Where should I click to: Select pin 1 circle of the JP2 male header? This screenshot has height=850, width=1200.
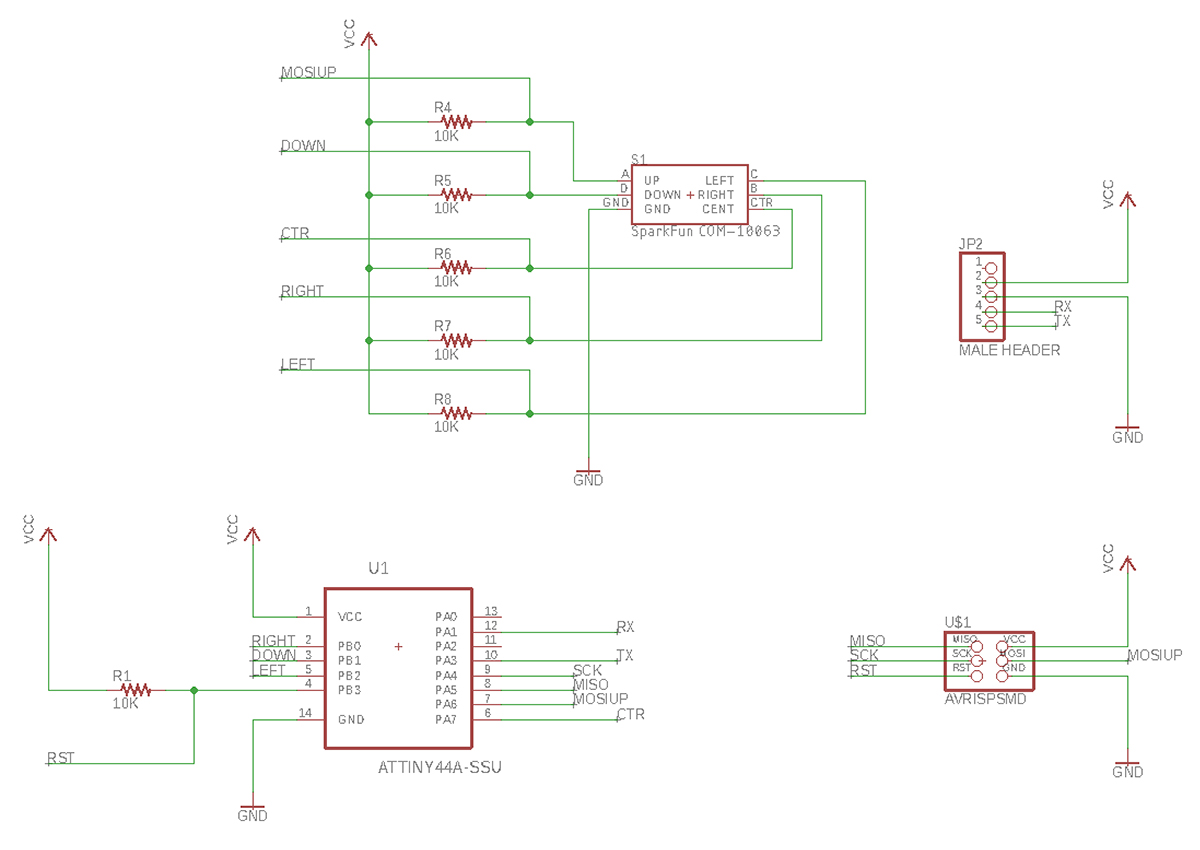(989, 268)
